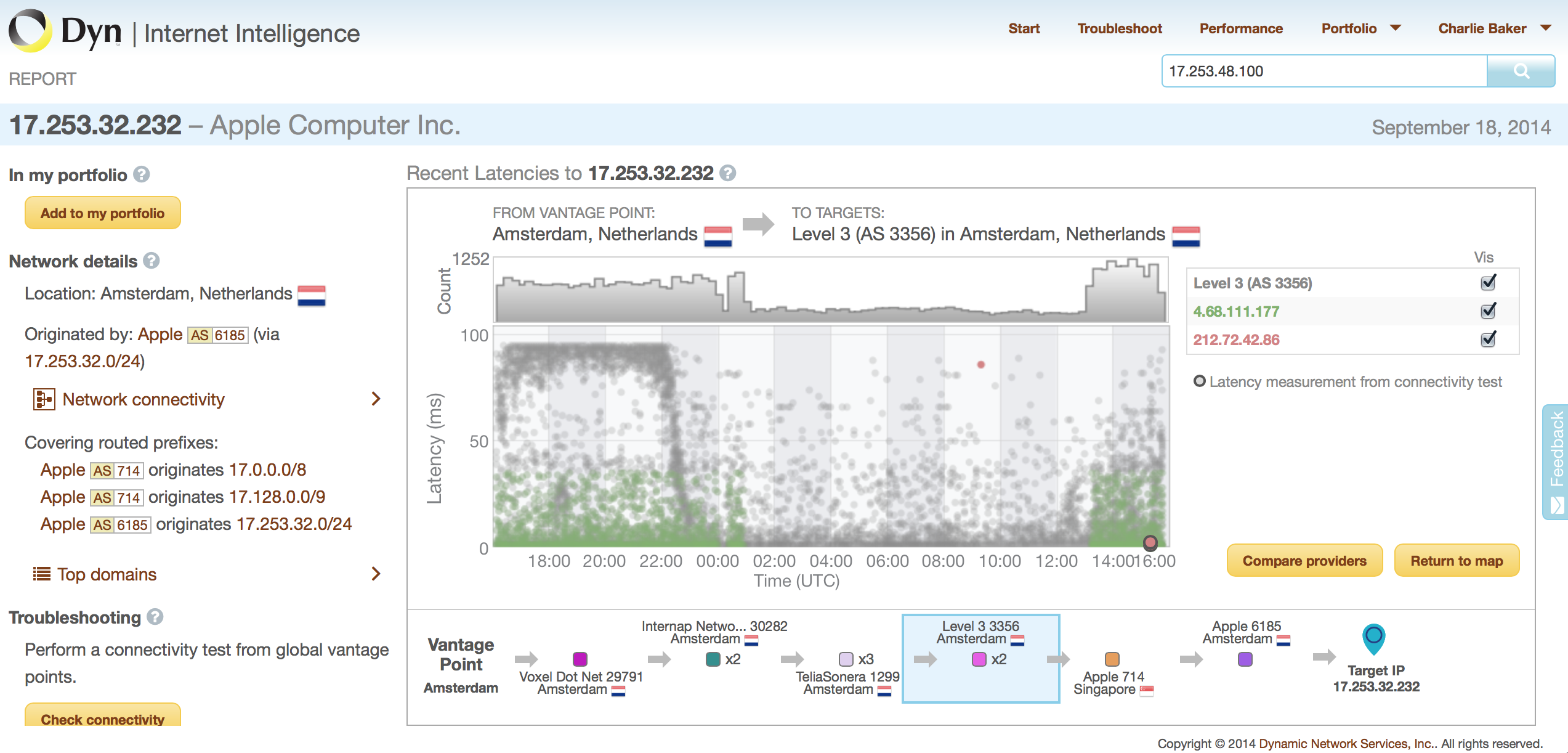This screenshot has width=1568, height=753.
Task: Open the 17.253.32.0/24 covering prefix link
Action: point(294,524)
